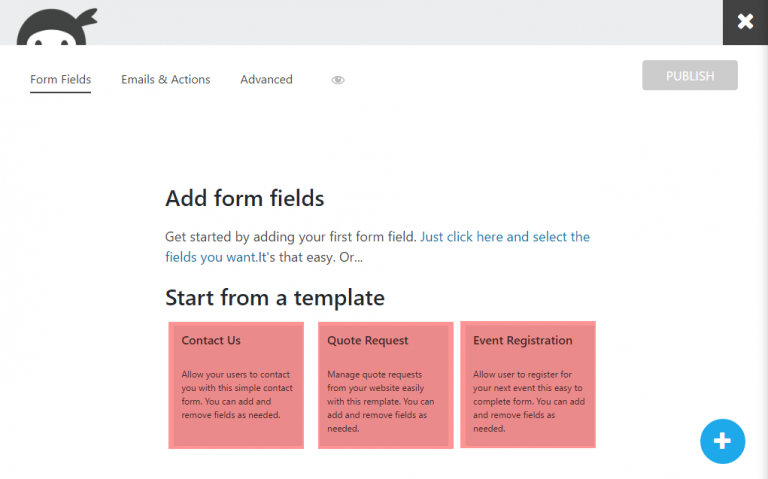Screen dimensions: 768x479
Task: Open the Emails & Actions tab
Action: tap(165, 80)
